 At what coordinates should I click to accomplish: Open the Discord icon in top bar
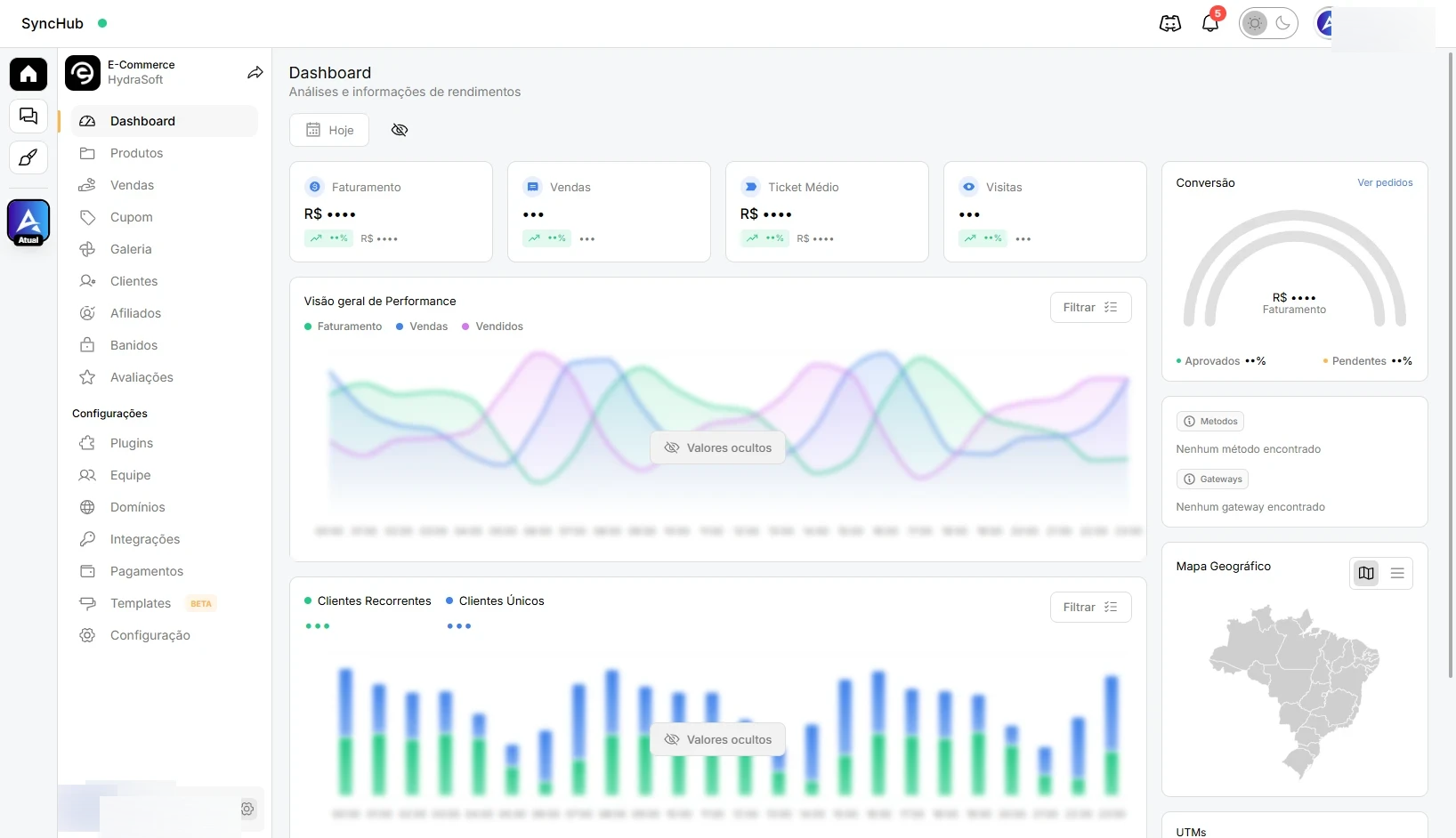(x=1170, y=24)
